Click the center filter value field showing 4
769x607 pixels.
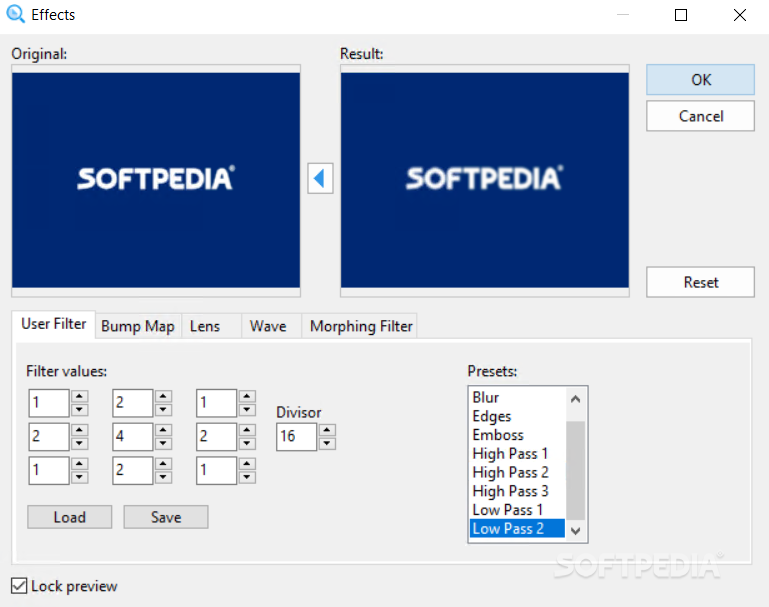(132, 436)
